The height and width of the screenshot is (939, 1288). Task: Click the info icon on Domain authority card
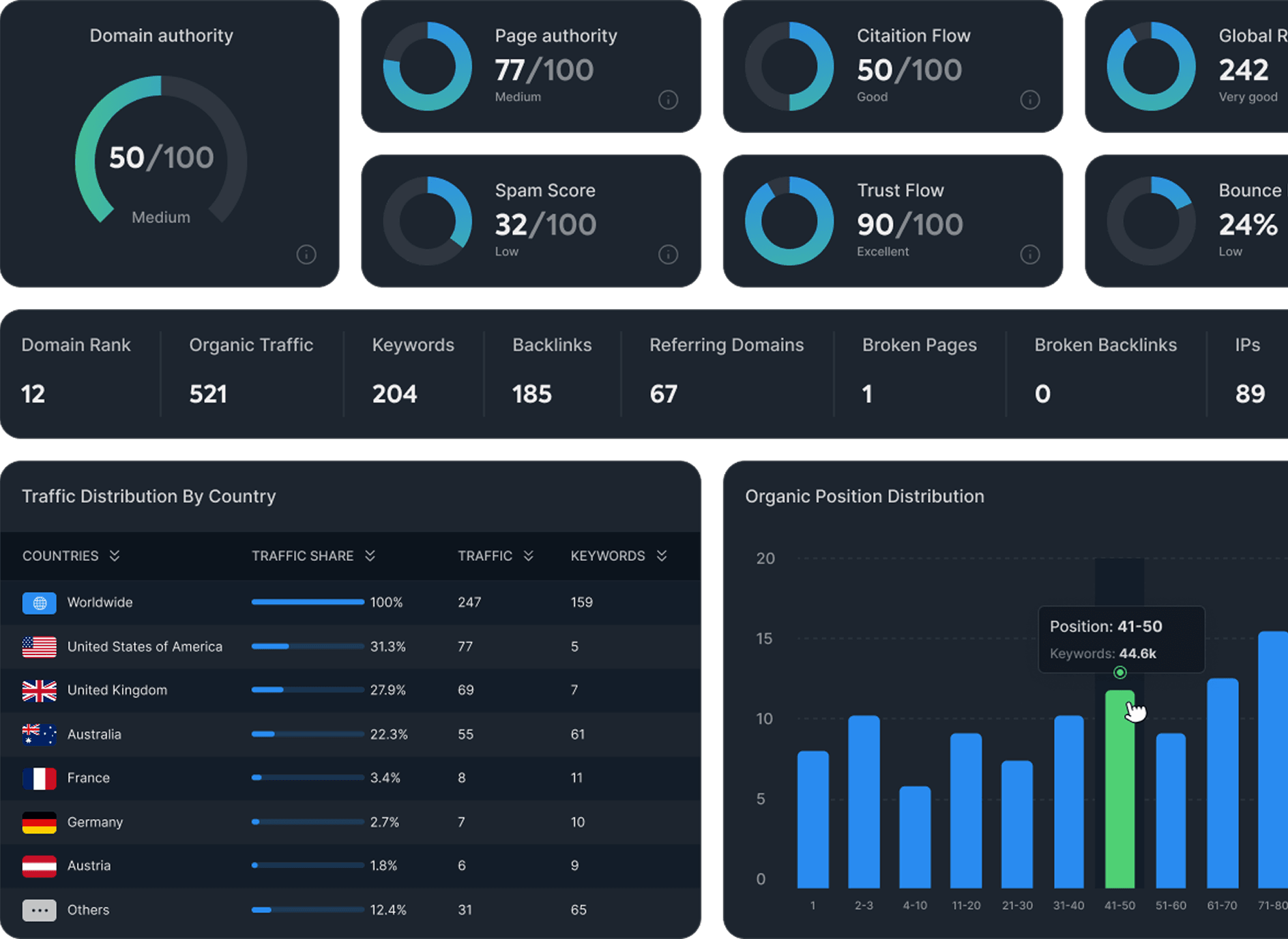(x=306, y=255)
